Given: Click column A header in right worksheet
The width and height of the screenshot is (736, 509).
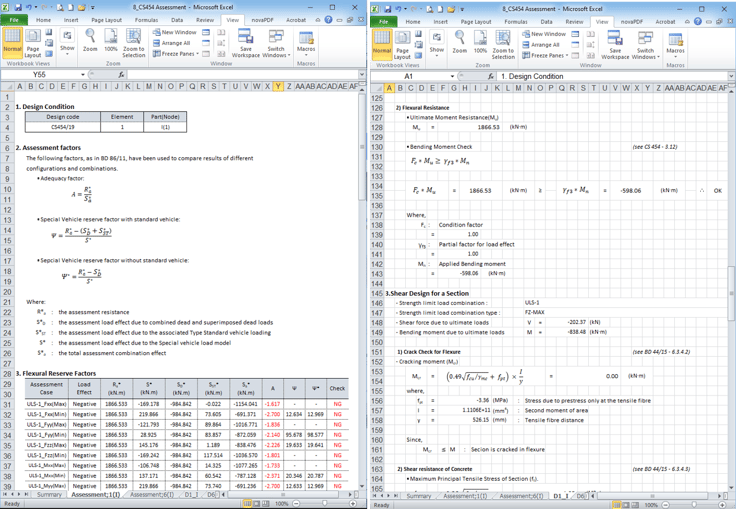Looking at the screenshot, I should pos(389,88).
